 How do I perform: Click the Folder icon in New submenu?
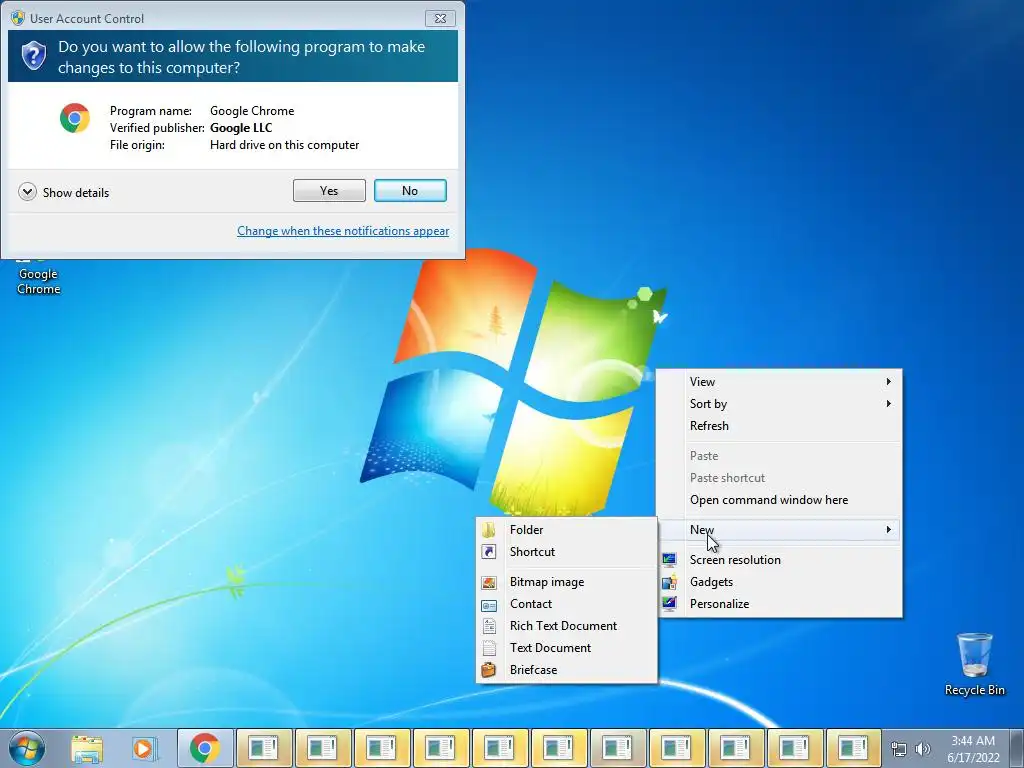pyautogui.click(x=488, y=530)
